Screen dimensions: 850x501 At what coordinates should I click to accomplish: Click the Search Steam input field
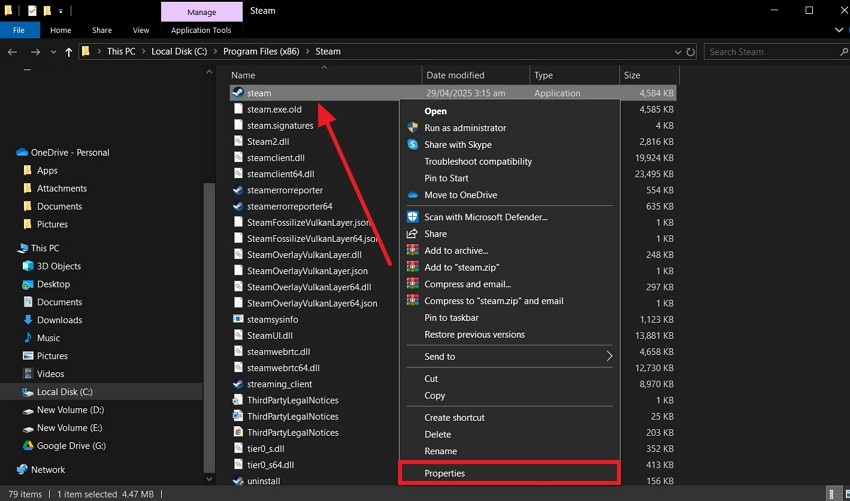(x=772, y=52)
